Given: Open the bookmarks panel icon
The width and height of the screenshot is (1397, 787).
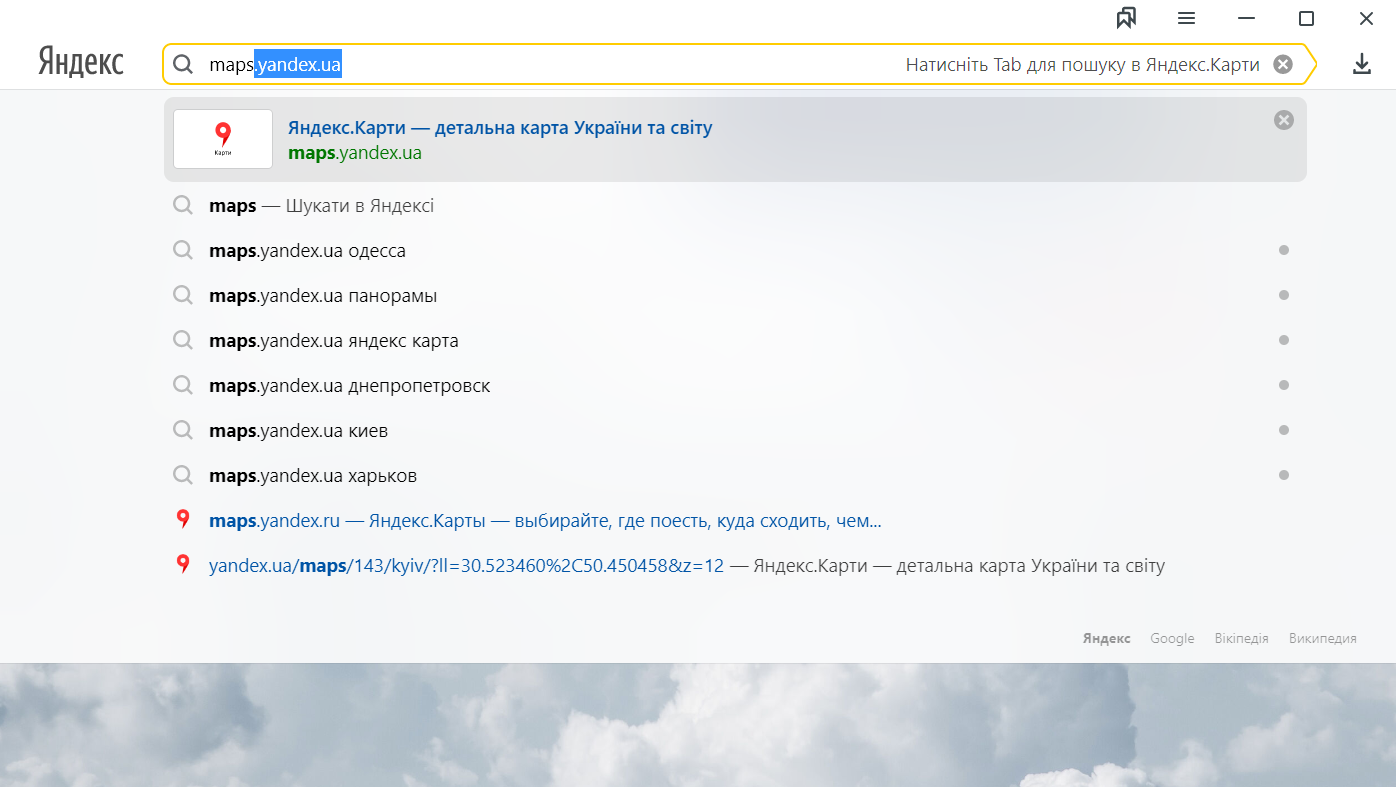Looking at the screenshot, I should (1127, 18).
